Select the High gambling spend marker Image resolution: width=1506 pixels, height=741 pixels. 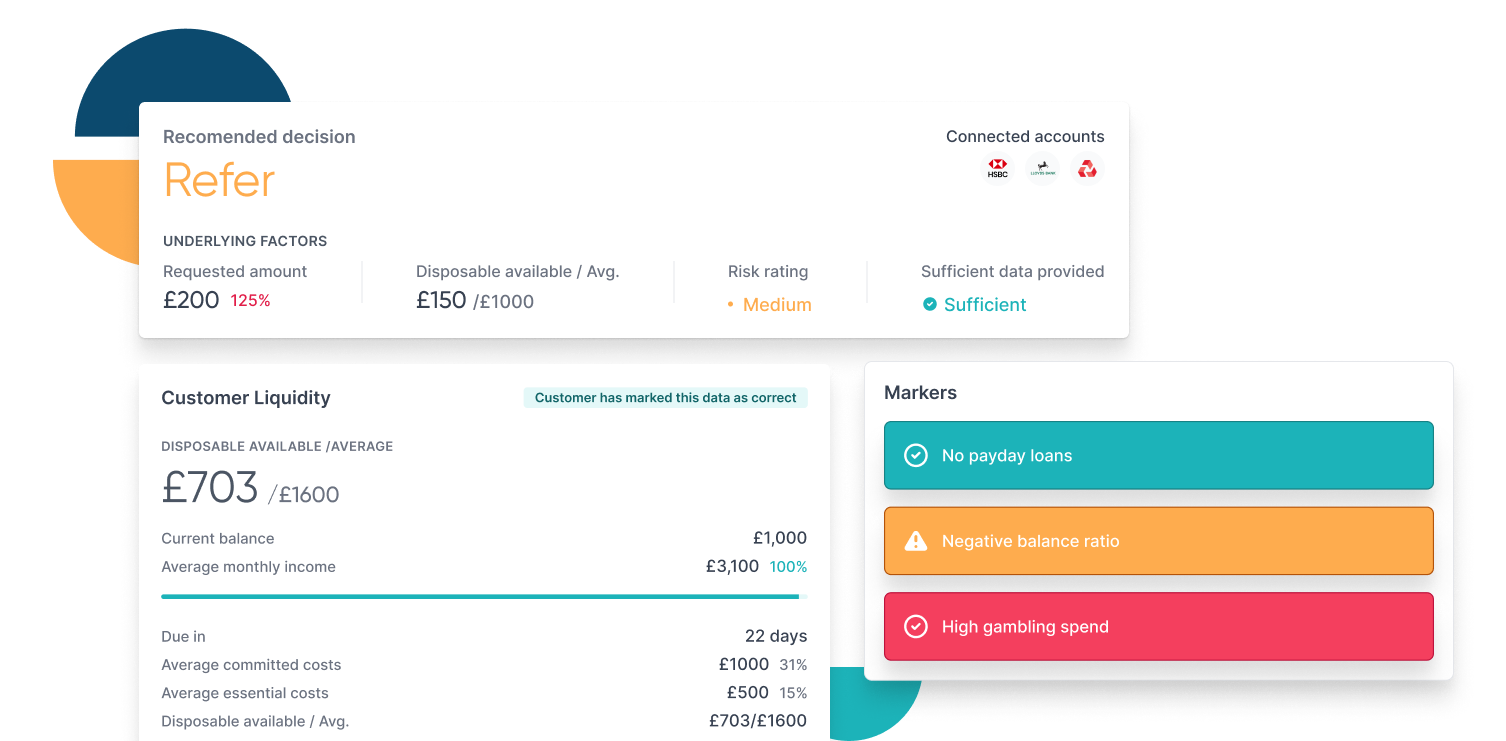coord(1158,627)
